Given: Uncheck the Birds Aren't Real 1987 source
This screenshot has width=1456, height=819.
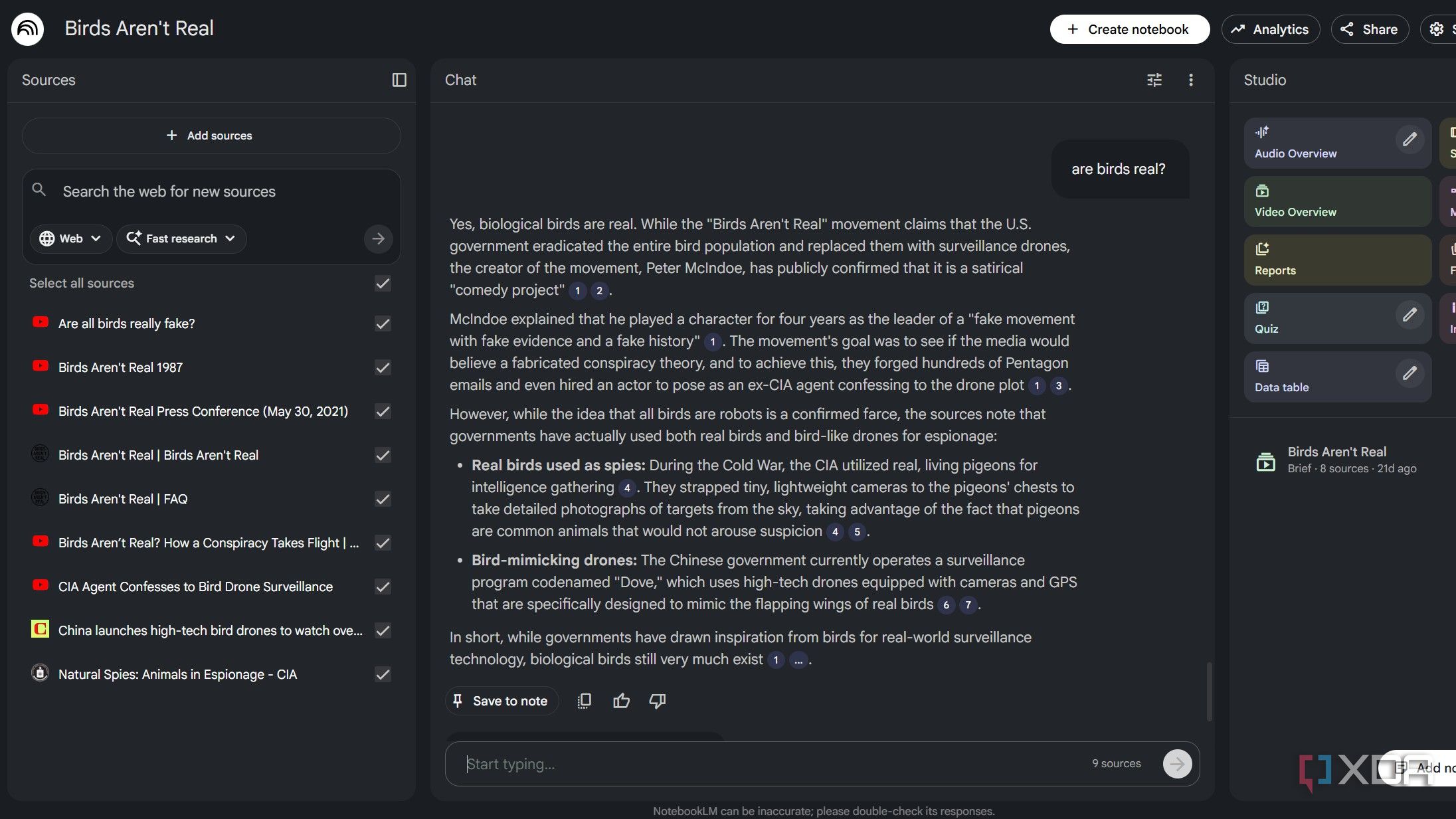Looking at the screenshot, I should click(x=383, y=367).
